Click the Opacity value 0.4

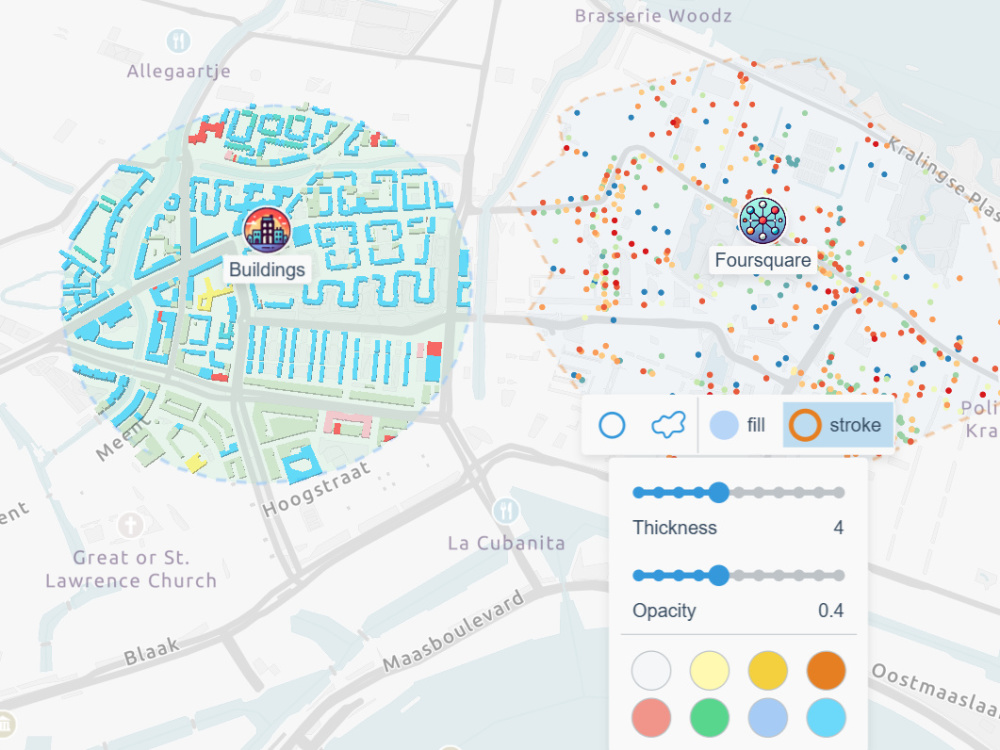point(830,610)
